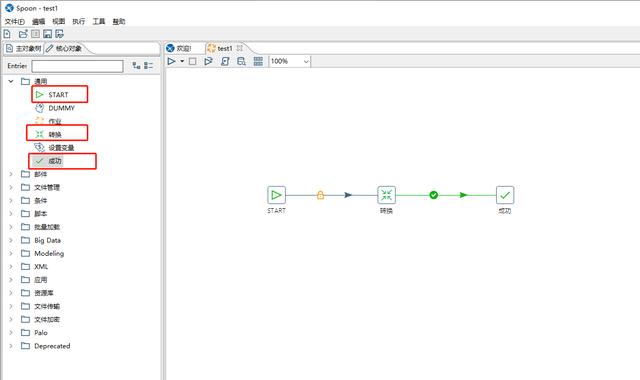Screen dimensions: 640x380
Task: Select the 成功 entry in the tree
Action: pyautogui.click(x=55, y=161)
